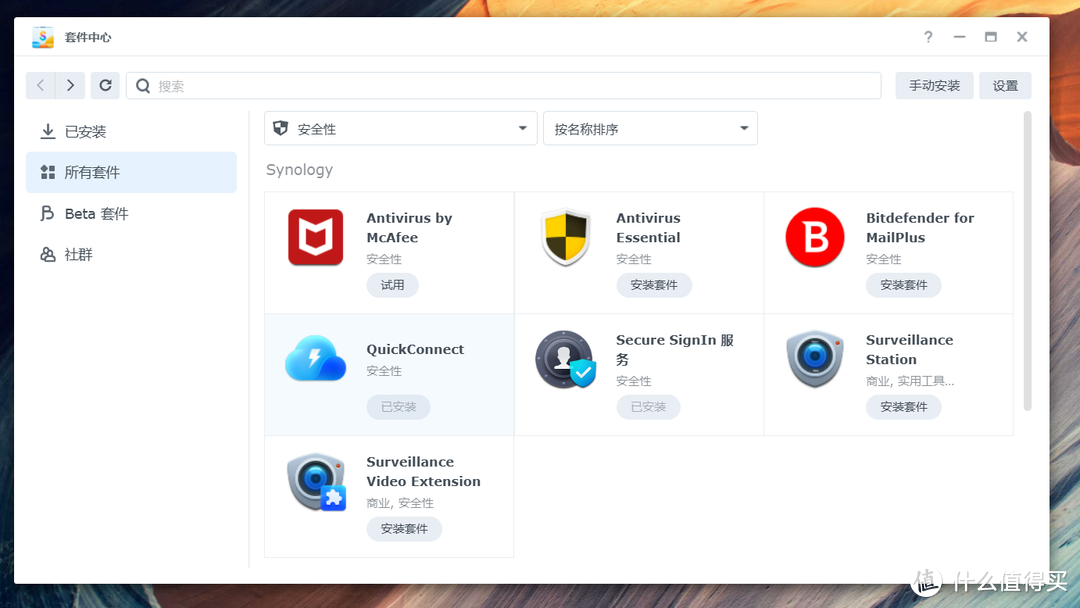The height and width of the screenshot is (608, 1080).
Task: Open the Antivirus Essential shield icon
Action: tap(565, 238)
